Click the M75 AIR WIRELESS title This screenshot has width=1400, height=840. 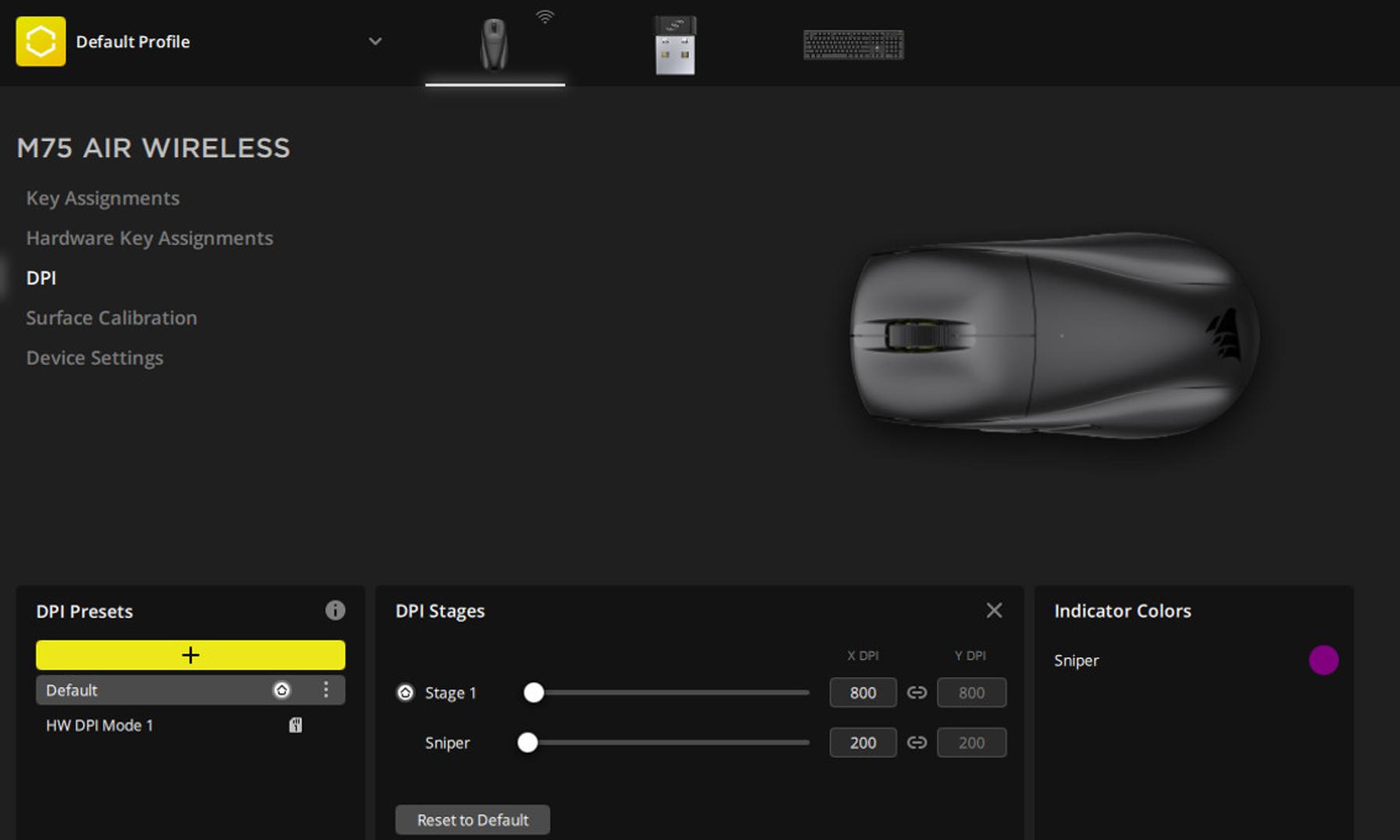[x=153, y=148]
